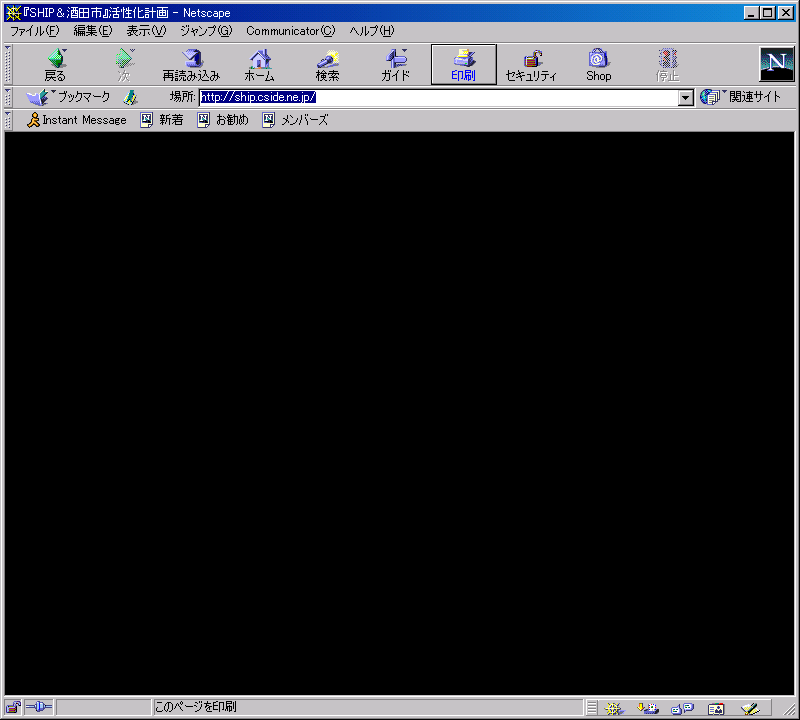This screenshot has width=800, height=720.
Task: Click the page proxy icon beside 場所
Action: tap(131, 97)
